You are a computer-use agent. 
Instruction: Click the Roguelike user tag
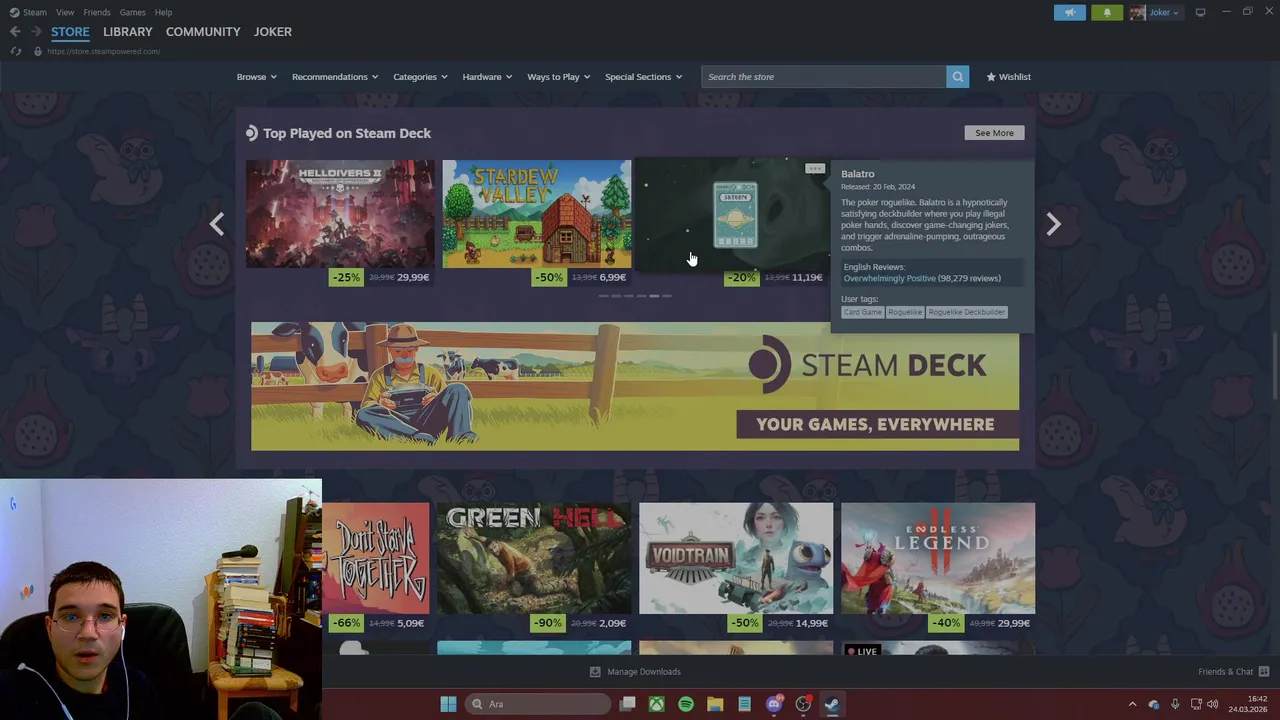tap(905, 312)
